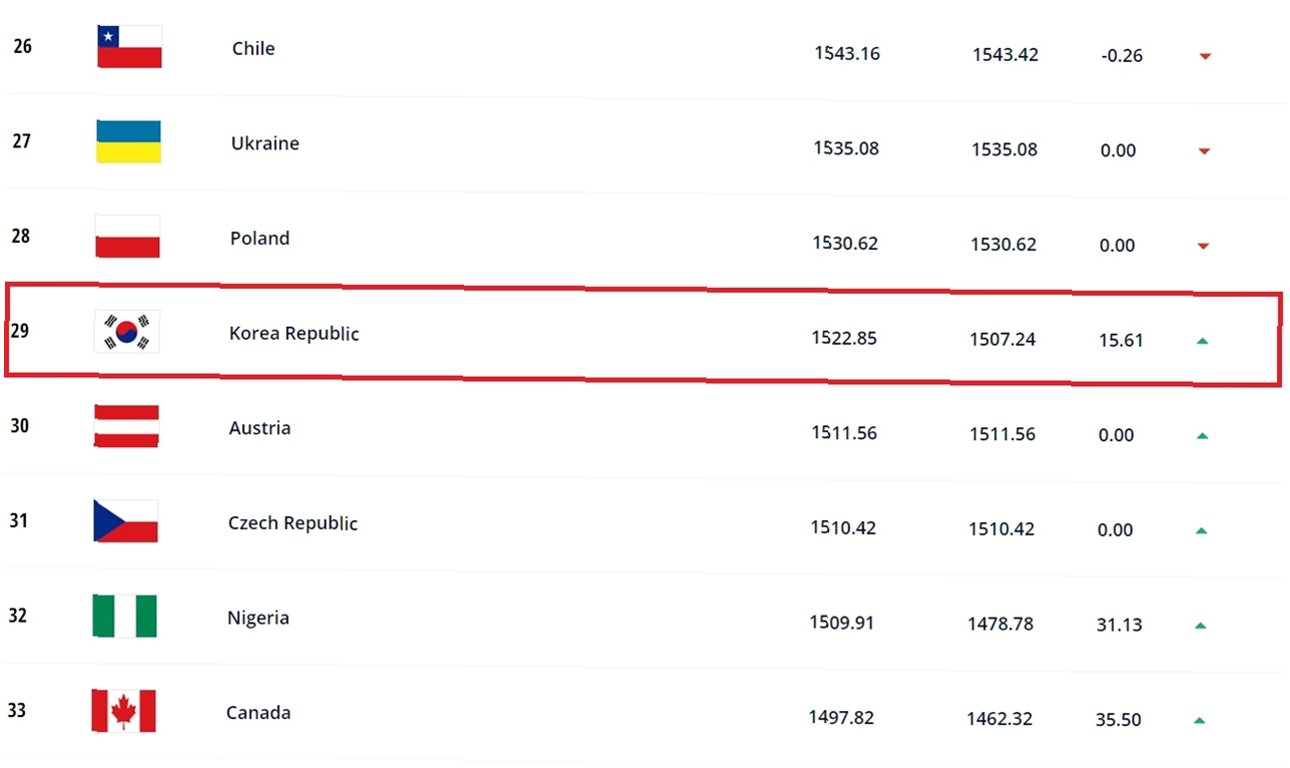This screenshot has width=1290, height=768.
Task: Click the Czech Republic flag icon
Action: (x=126, y=521)
